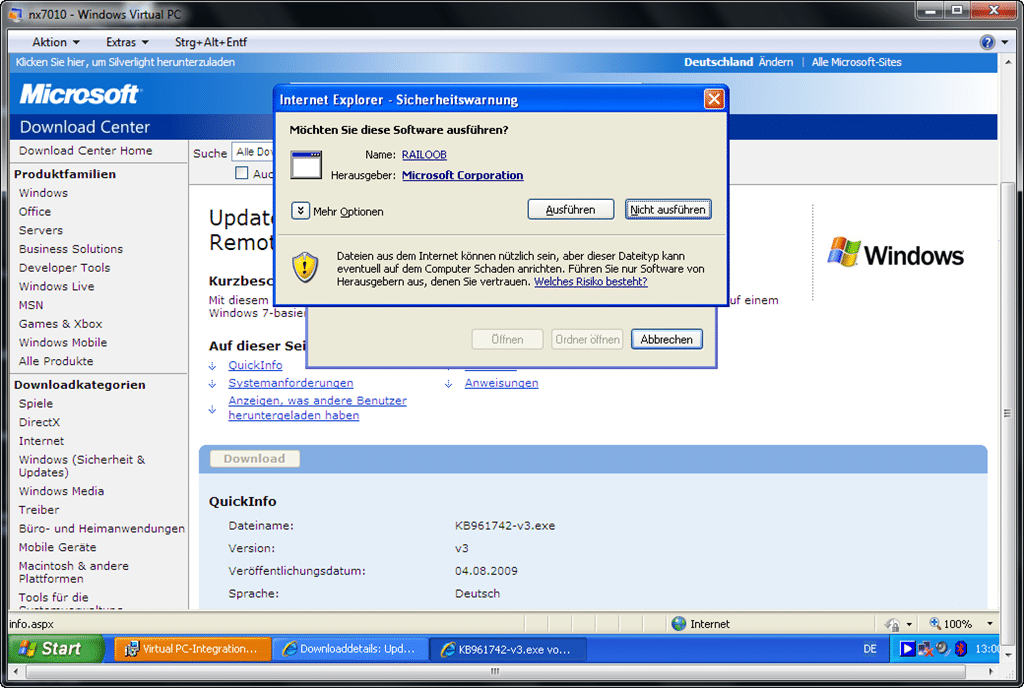Click the Virtual PC help icon

point(987,42)
